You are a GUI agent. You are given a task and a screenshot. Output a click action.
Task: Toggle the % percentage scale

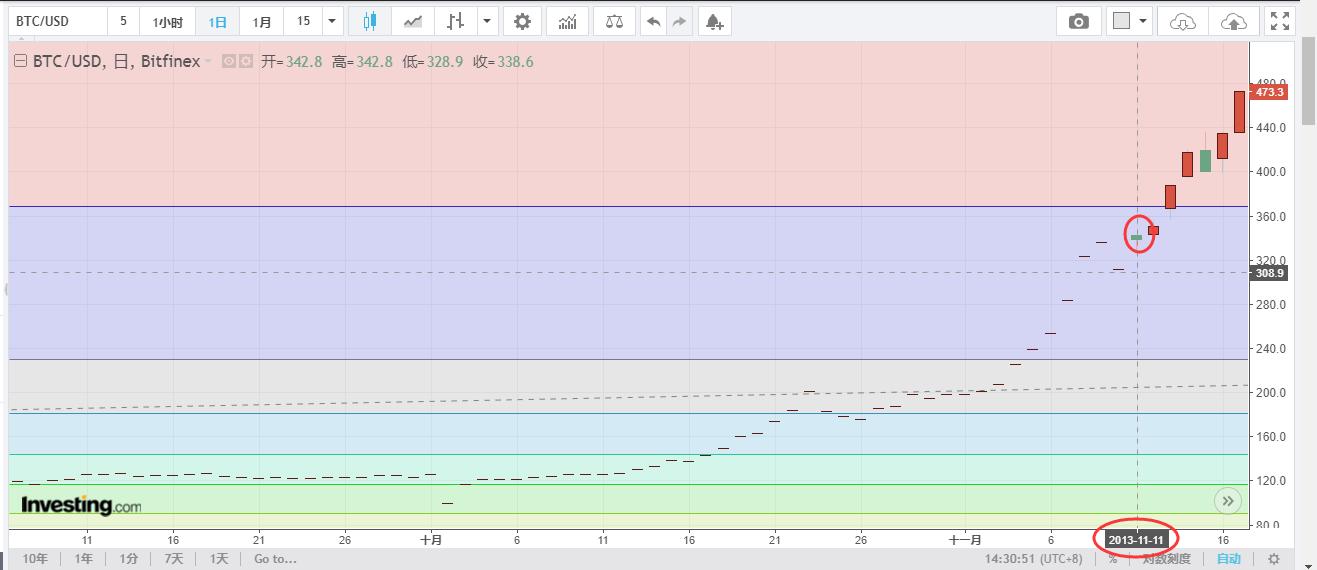(1112, 559)
